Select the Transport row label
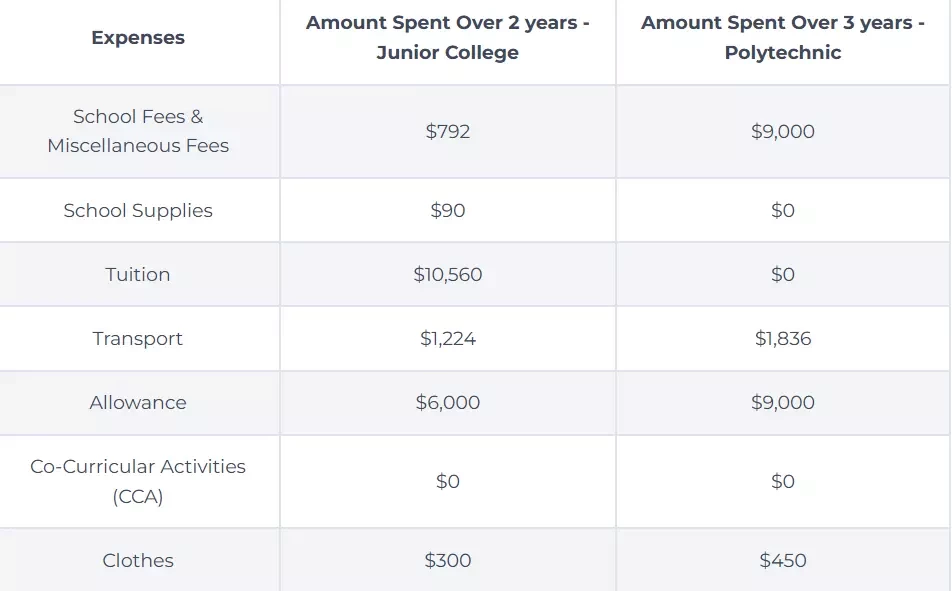 (138, 338)
